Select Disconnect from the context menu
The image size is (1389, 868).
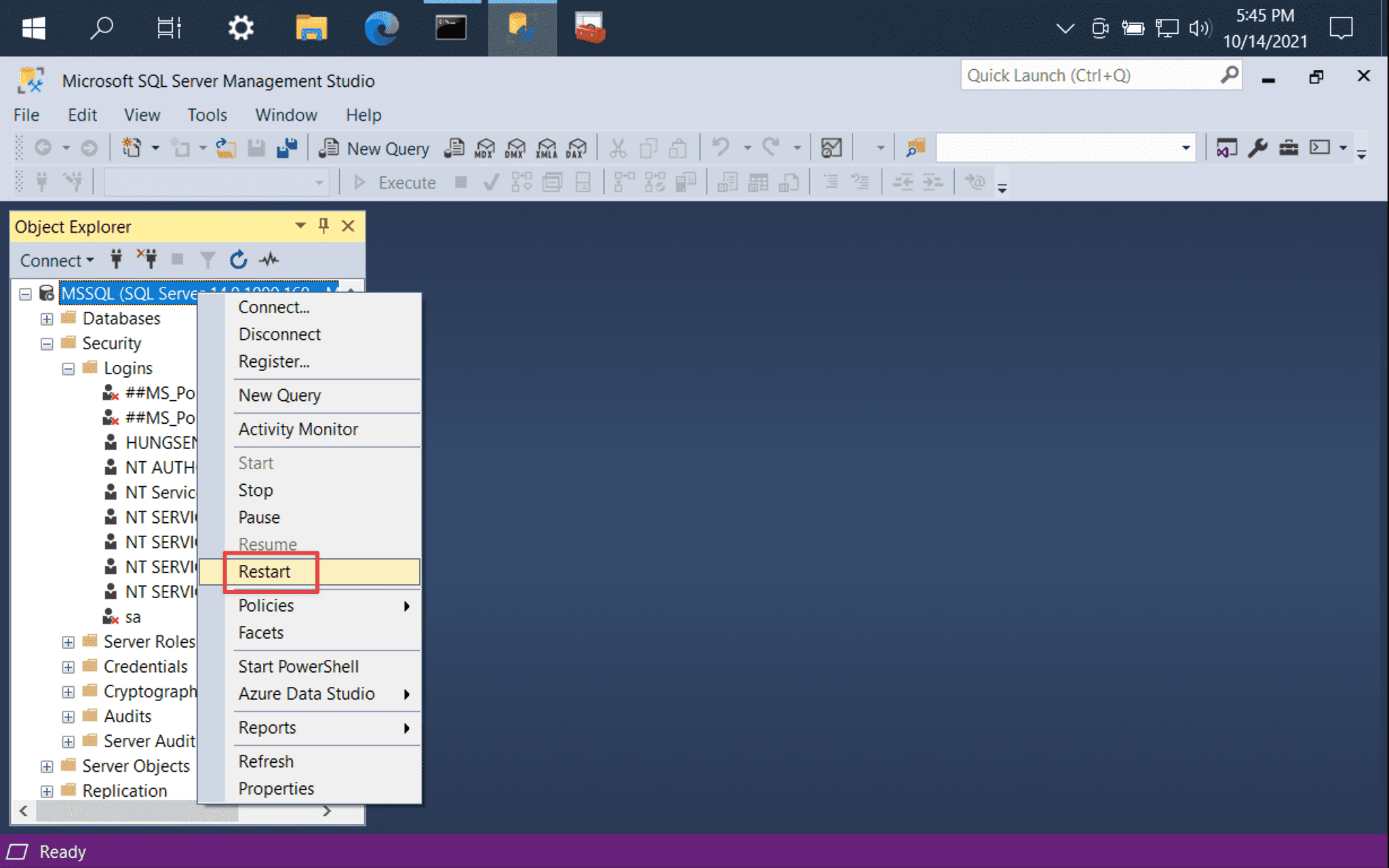pyautogui.click(x=309, y=334)
